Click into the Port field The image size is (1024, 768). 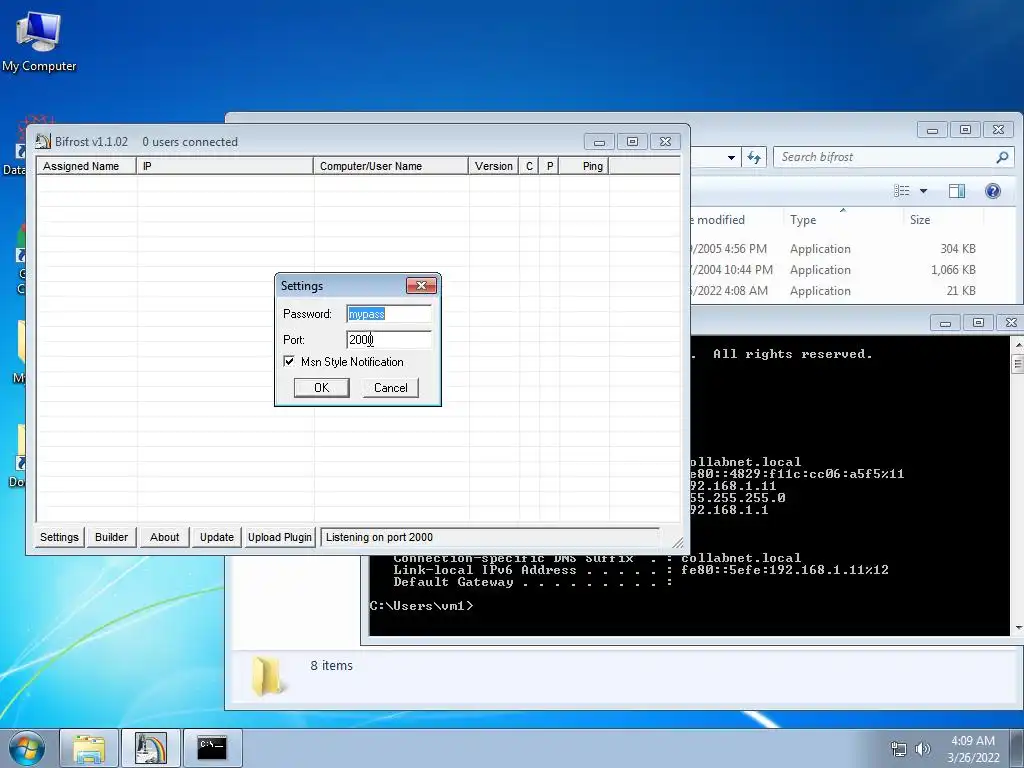(x=389, y=340)
